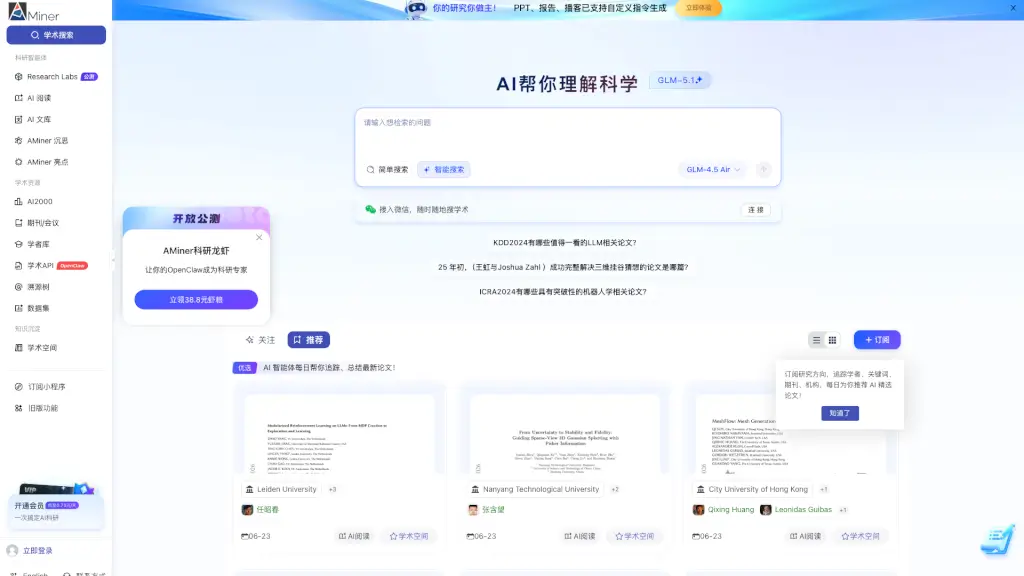Screen dimensions: 1024x576
Task: Click the GLM-5.1 badge beside title
Action: click(x=679, y=80)
